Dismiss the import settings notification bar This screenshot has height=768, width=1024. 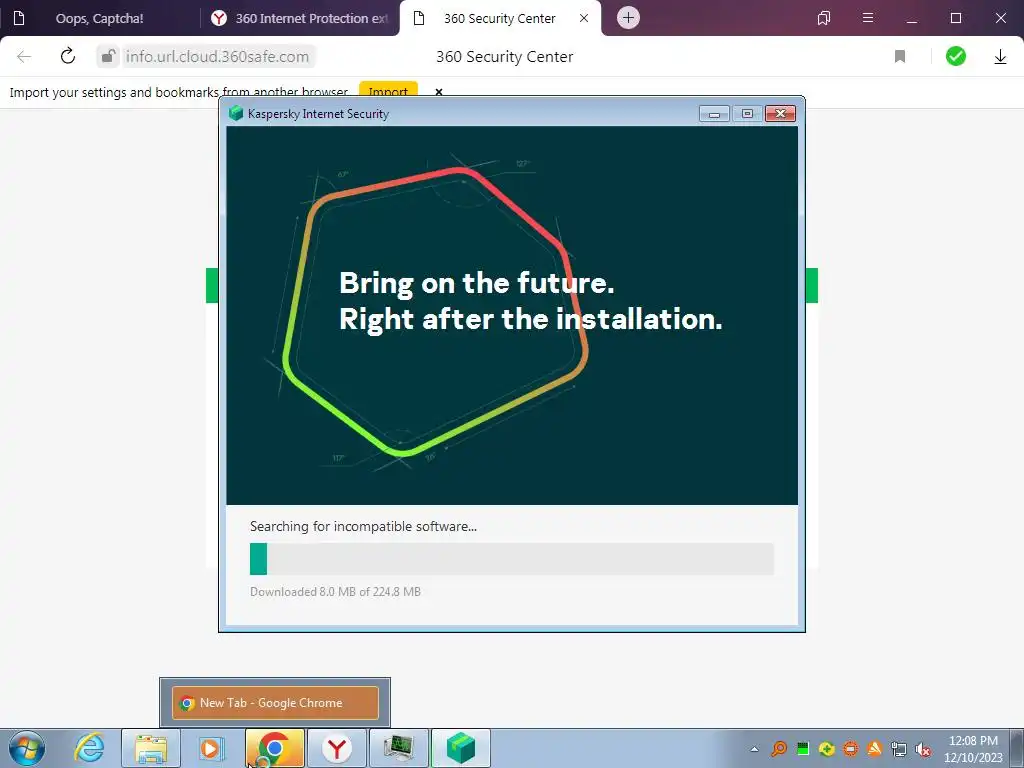coord(439,92)
